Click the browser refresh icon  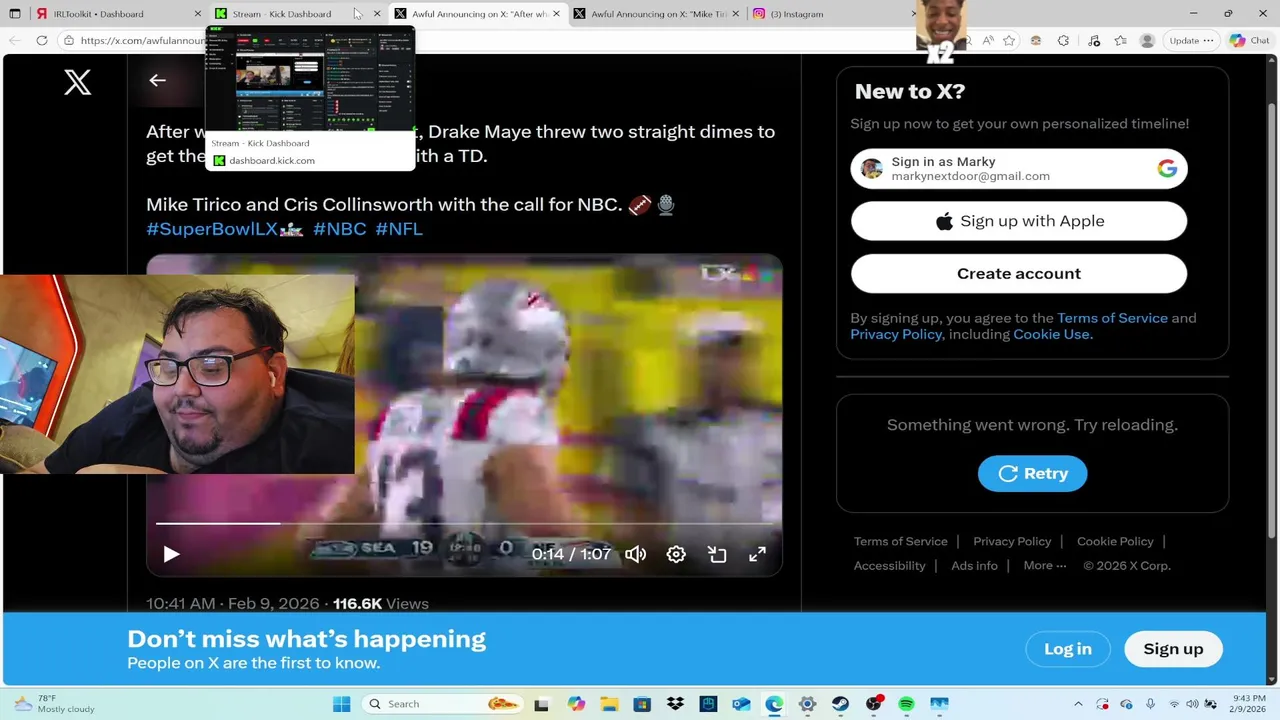pyautogui.click(x=41, y=40)
